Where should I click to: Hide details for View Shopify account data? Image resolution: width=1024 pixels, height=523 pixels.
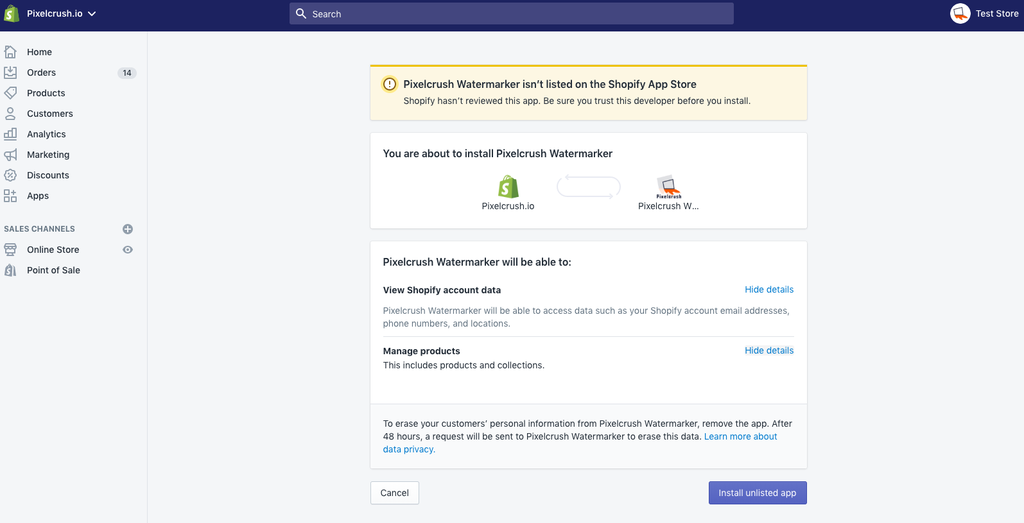[x=769, y=290]
